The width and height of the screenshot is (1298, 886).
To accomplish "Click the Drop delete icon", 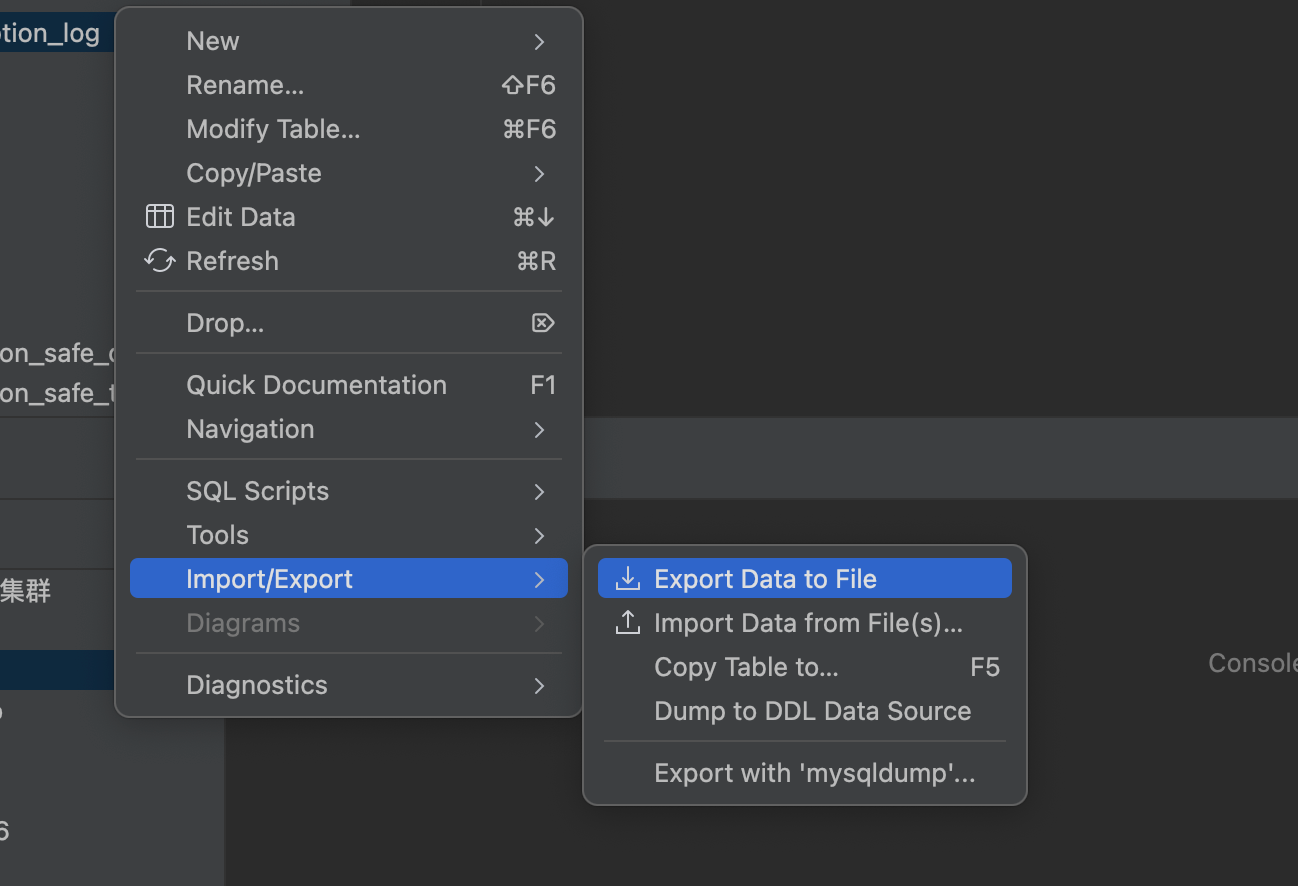I will tap(542, 323).
